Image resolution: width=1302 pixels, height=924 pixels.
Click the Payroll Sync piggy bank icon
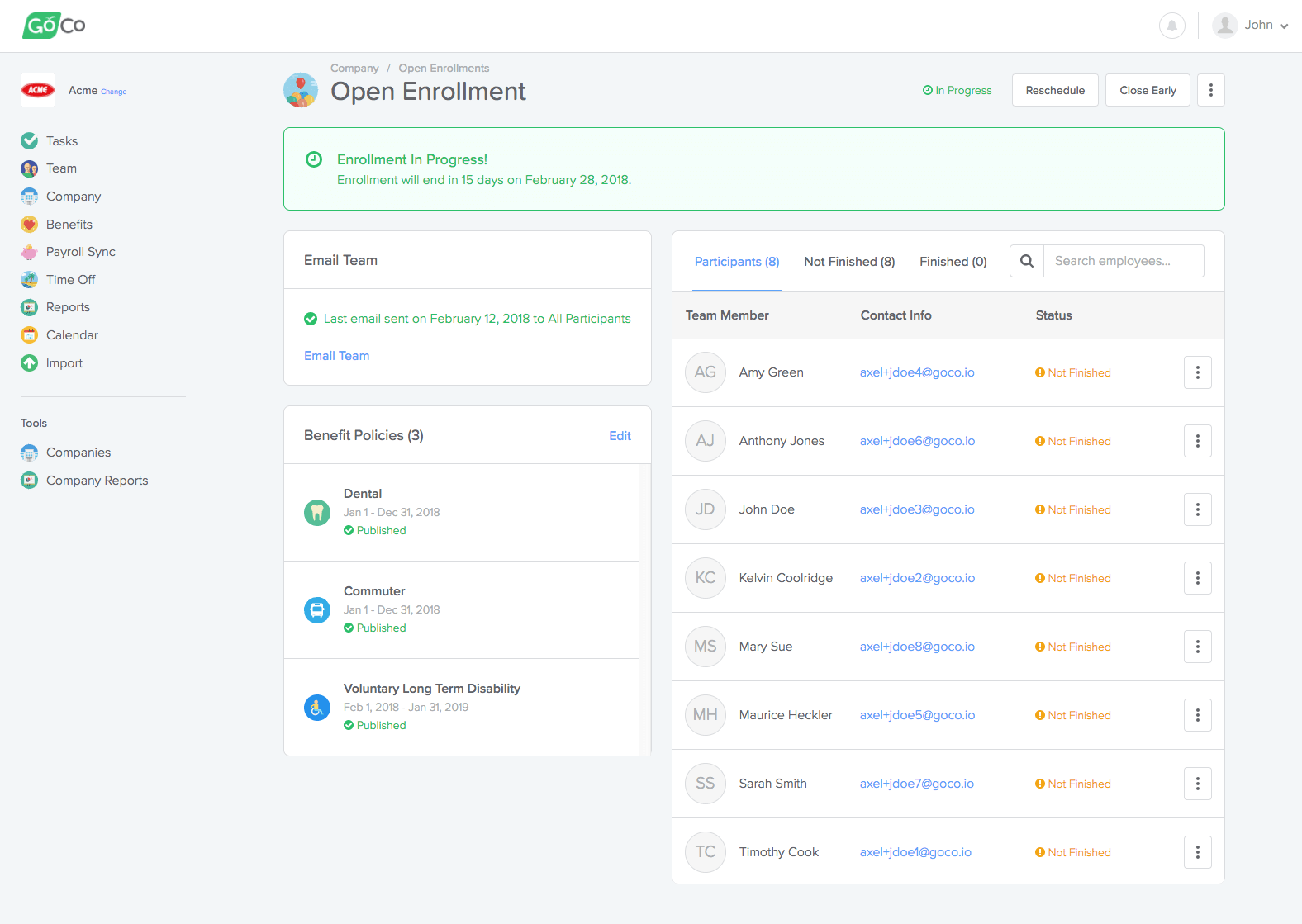30,252
